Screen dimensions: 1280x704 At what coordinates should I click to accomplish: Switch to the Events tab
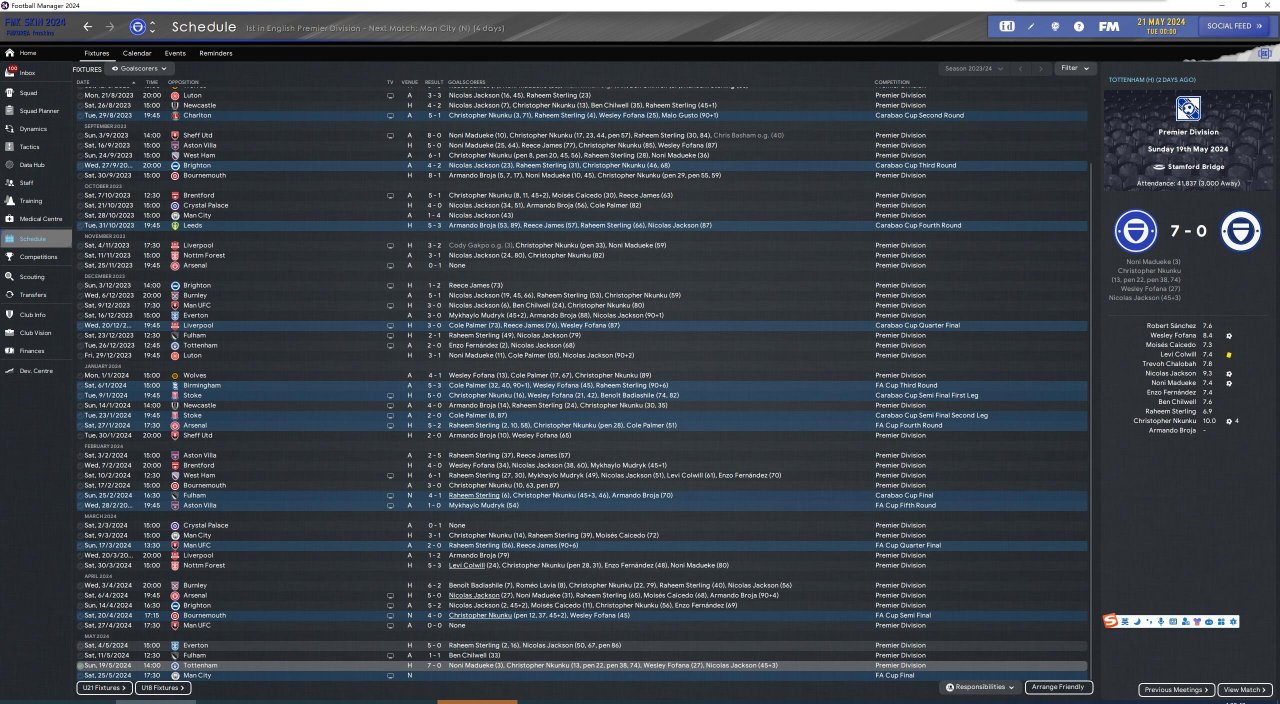click(175, 53)
